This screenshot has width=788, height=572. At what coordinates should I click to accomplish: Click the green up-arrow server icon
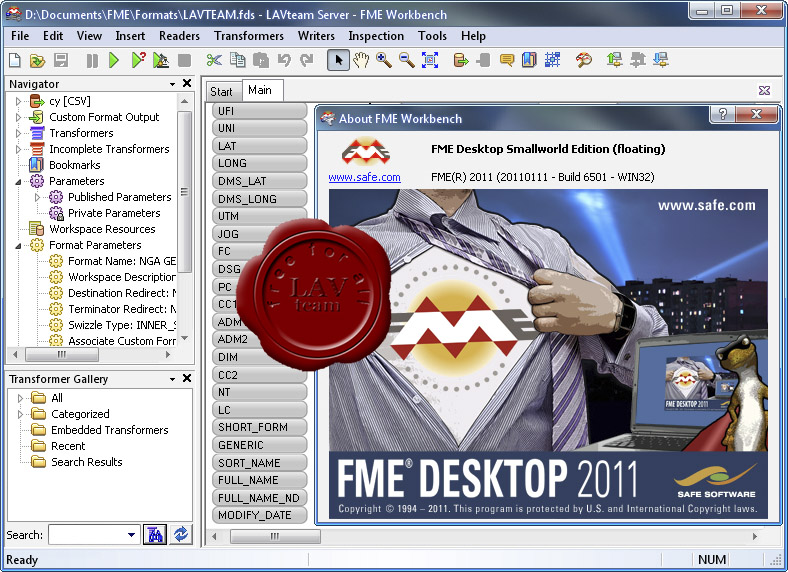614,60
